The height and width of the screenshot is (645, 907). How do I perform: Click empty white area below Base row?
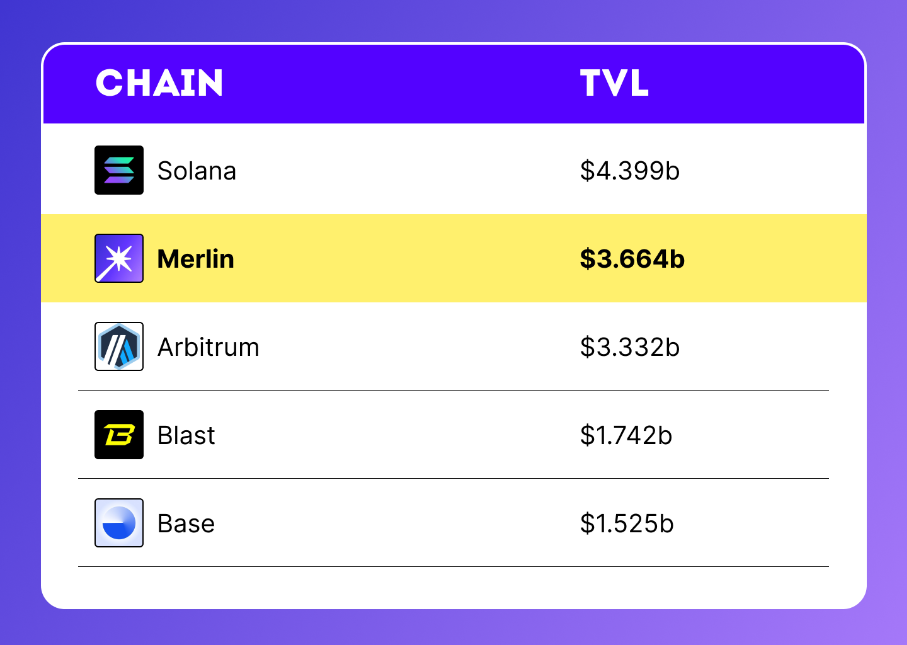click(453, 587)
